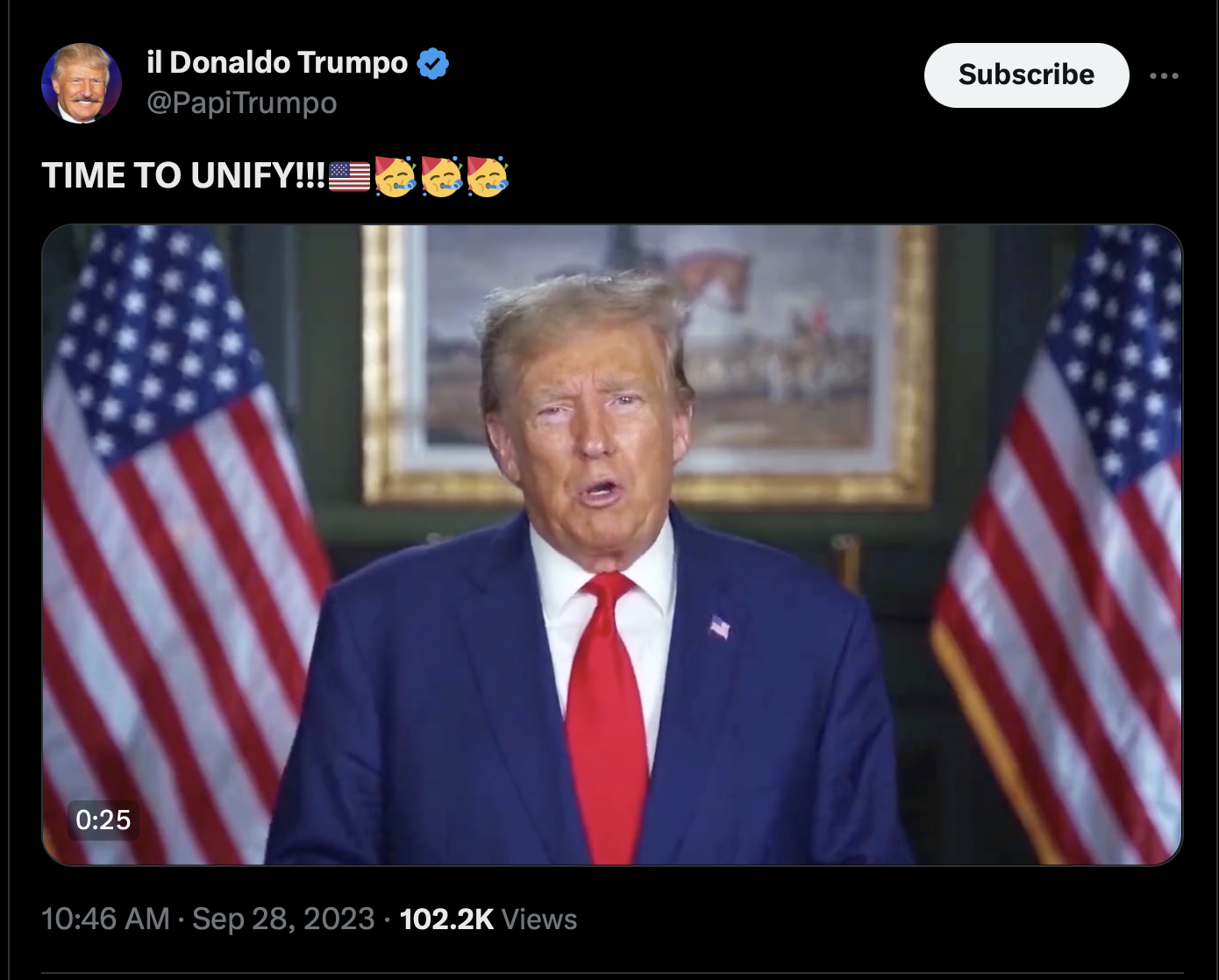Open the more options three-dot menu

[1164, 76]
